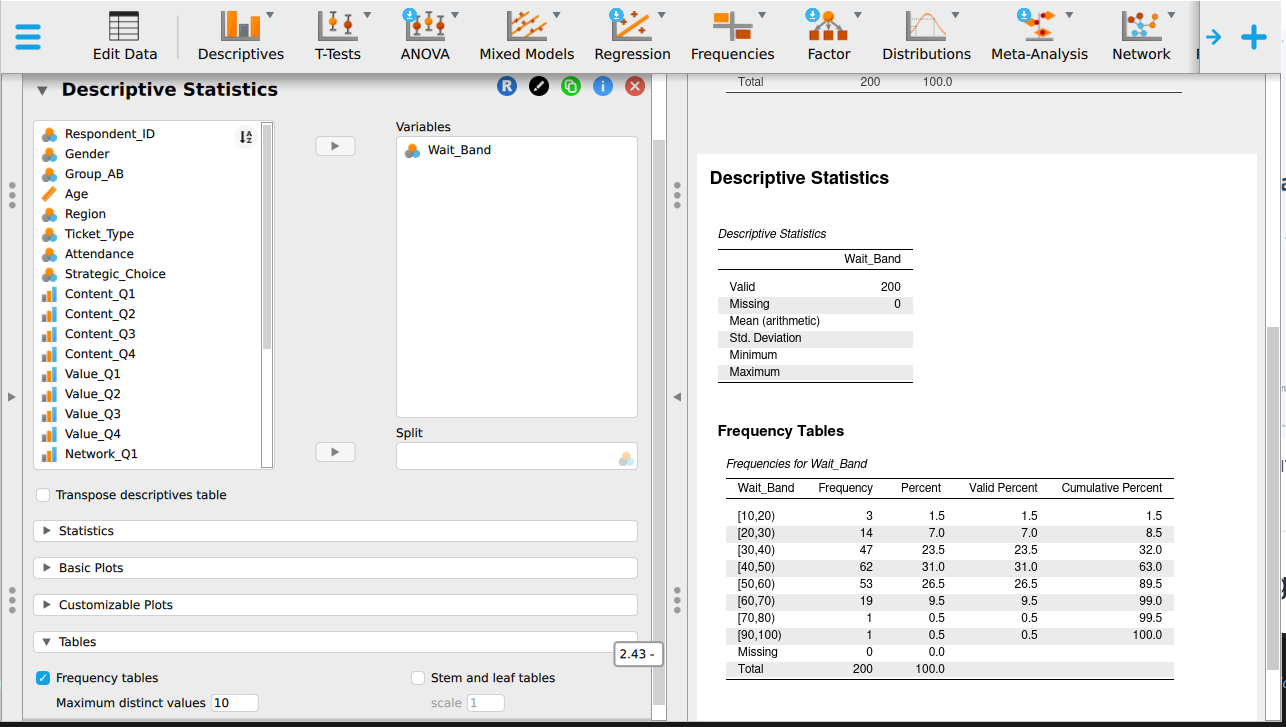Viewport: 1286px width, 727px height.
Task: Remove the Descriptive Statistics analysis
Action: pos(635,87)
